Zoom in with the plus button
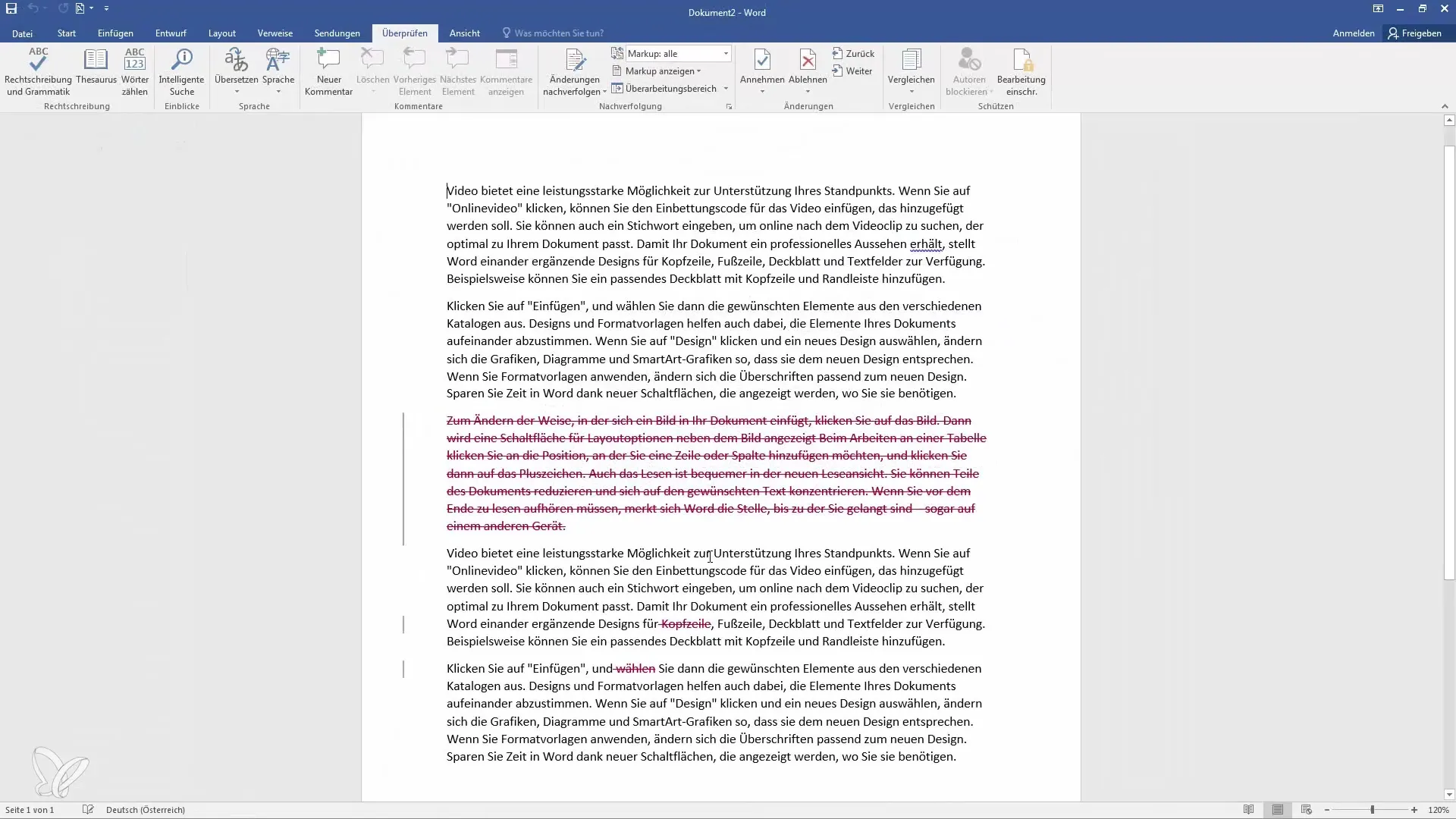 pos(1414,810)
